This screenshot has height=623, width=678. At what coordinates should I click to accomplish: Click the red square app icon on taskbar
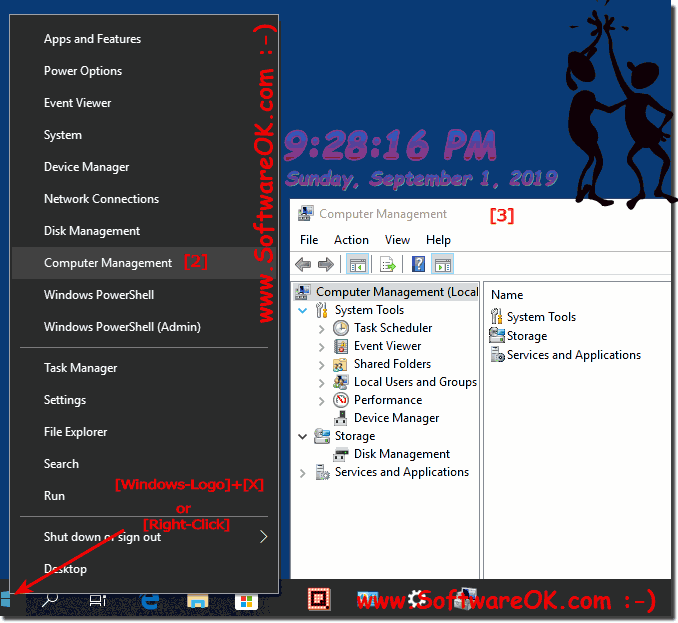[x=319, y=600]
